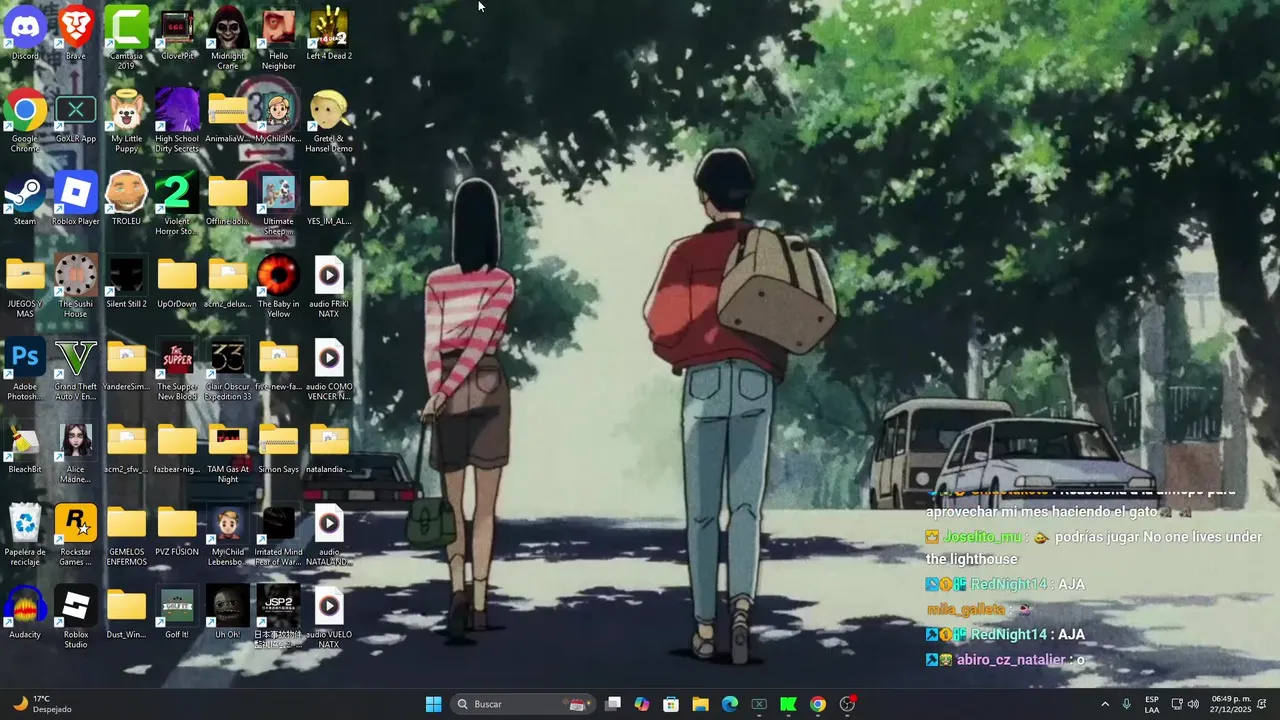This screenshot has width=1280, height=720.
Task: Open Microsoft Store from the taskbar
Action: click(671, 704)
